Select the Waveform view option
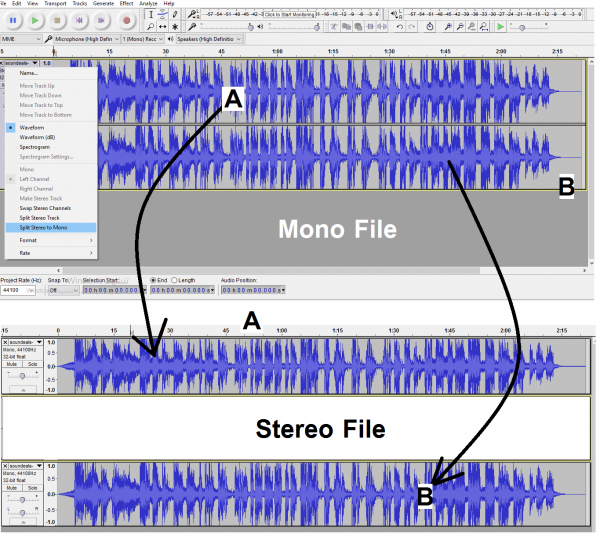Screen dimensions: 600x538 click(x=35, y=129)
